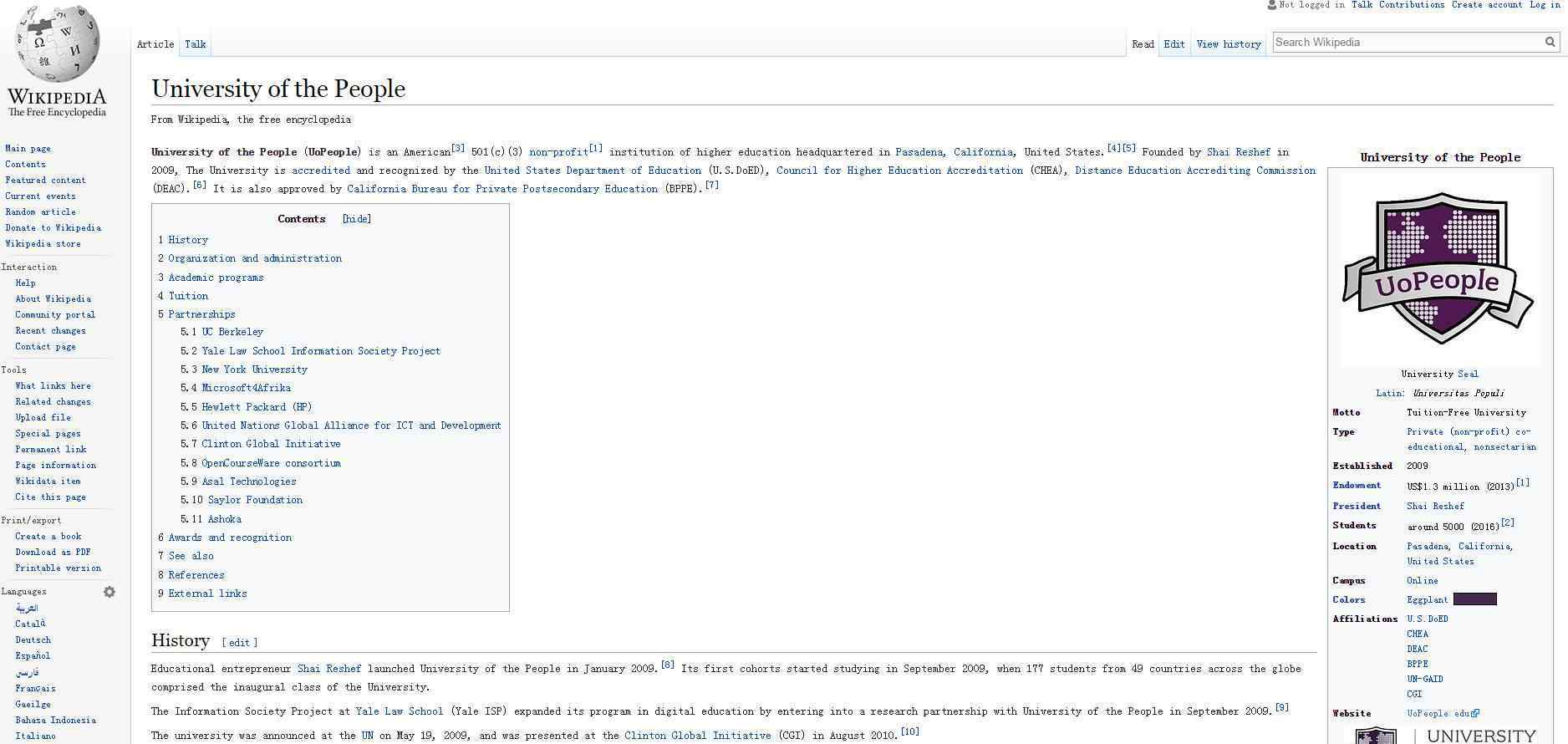Go to Main page in sidebar
This screenshot has width=1568, height=744.
pyautogui.click(x=28, y=149)
